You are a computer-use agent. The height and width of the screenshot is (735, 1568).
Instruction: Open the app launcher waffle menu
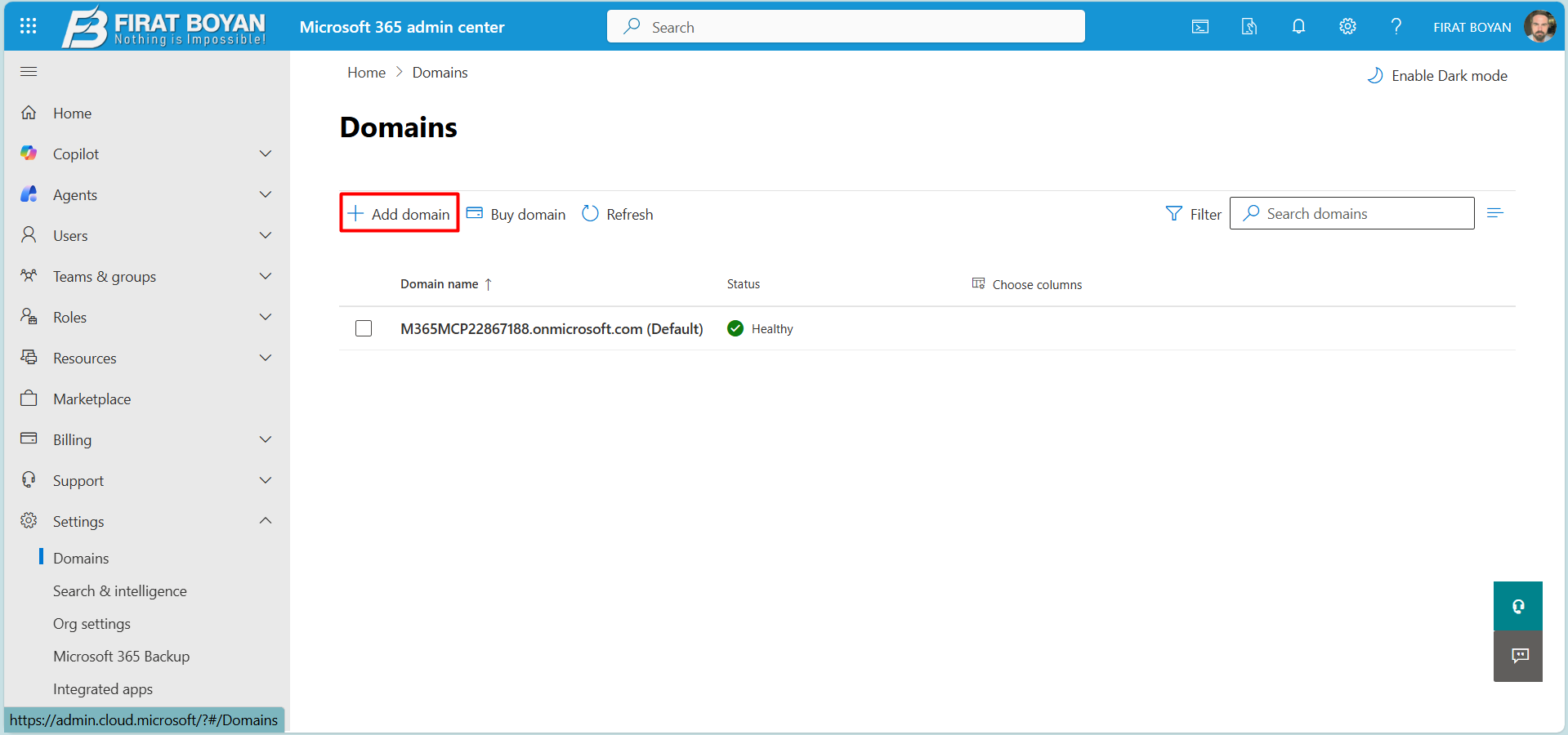click(x=28, y=25)
